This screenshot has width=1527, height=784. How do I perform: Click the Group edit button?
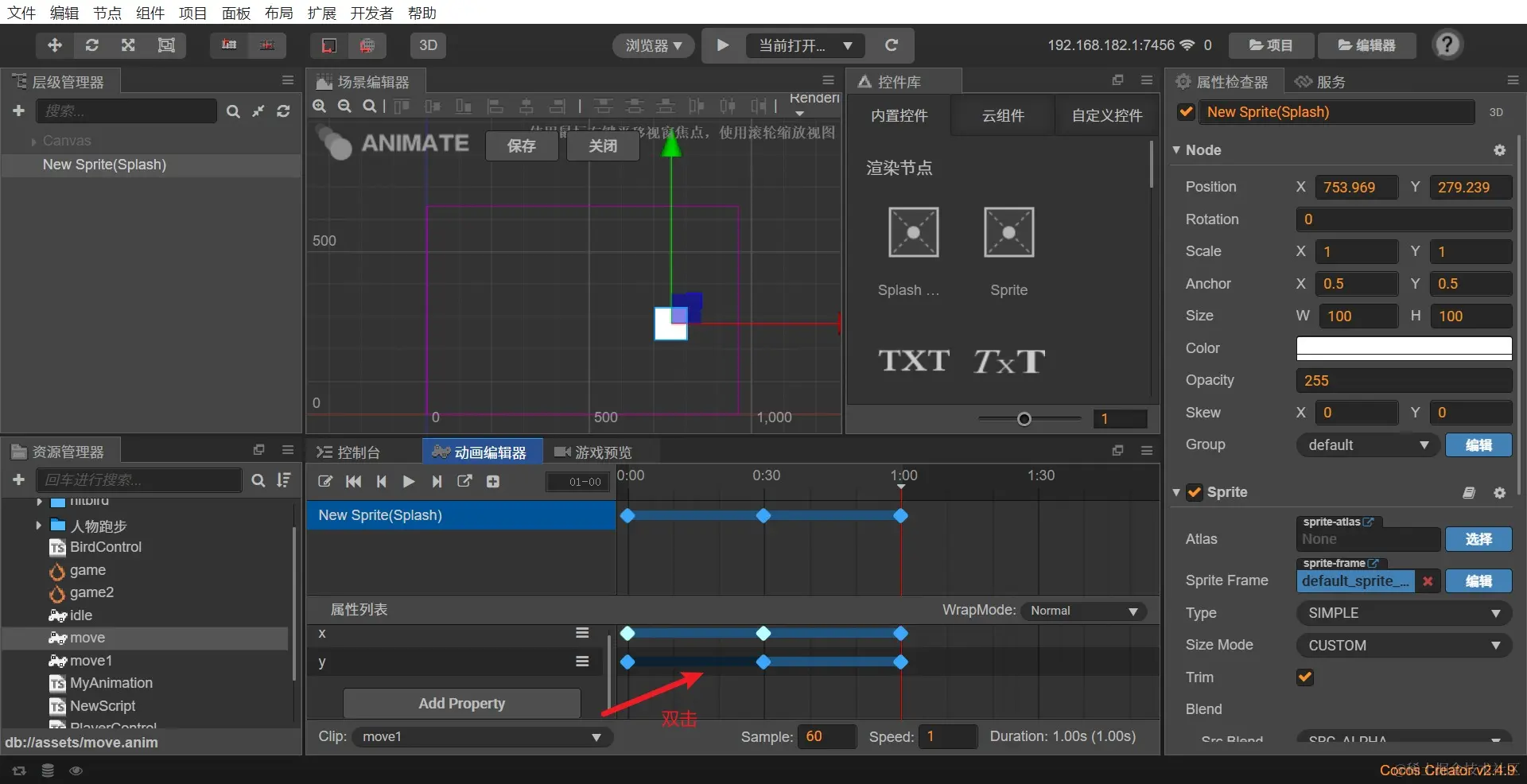(x=1478, y=445)
